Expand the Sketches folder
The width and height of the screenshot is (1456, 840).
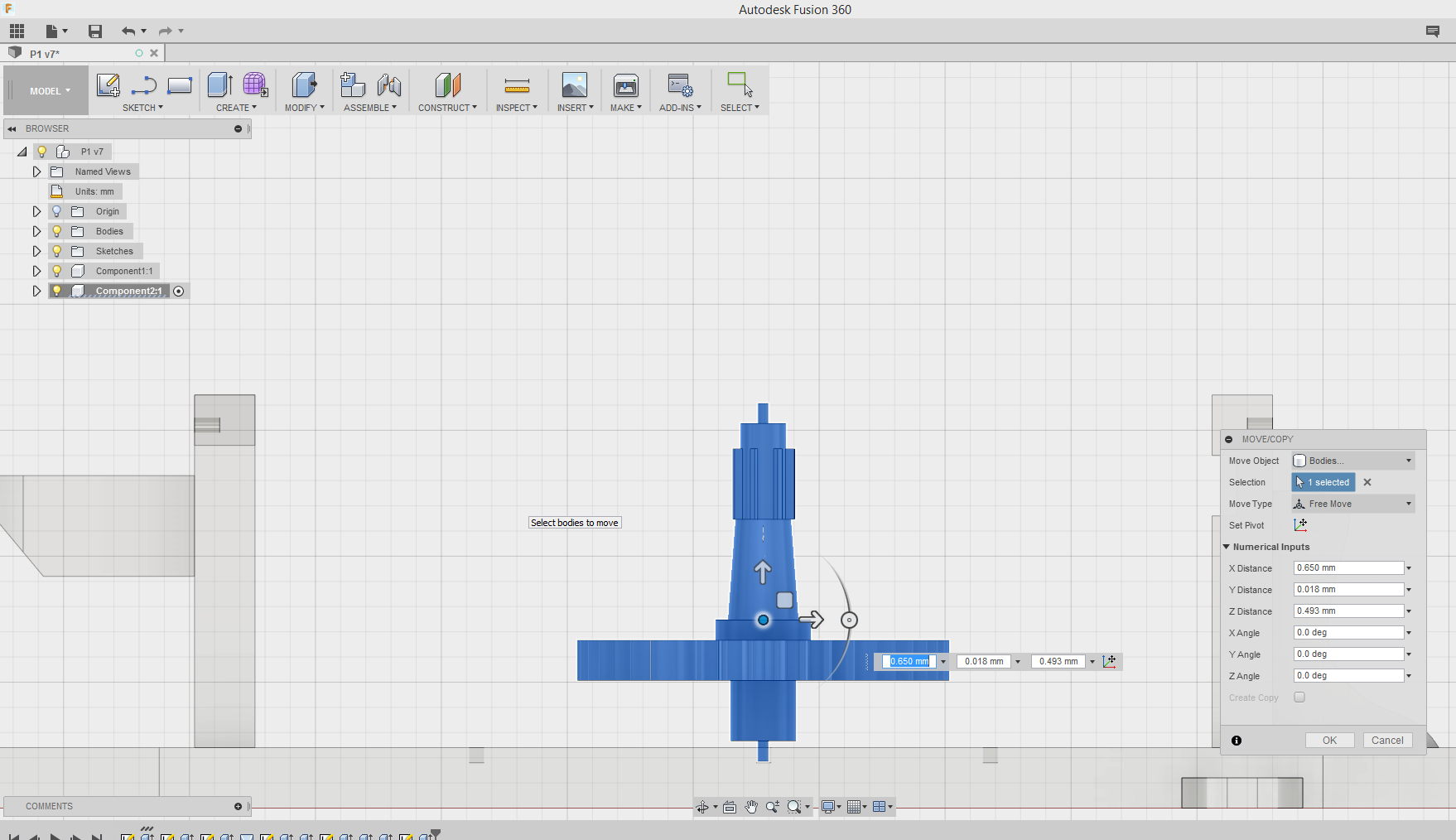(36, 251)
